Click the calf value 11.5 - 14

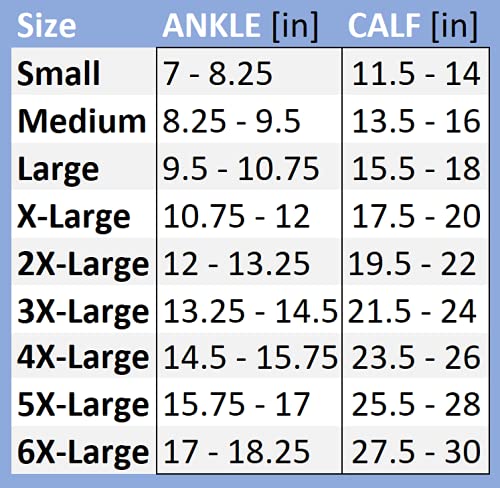click(x=416, y=74)
